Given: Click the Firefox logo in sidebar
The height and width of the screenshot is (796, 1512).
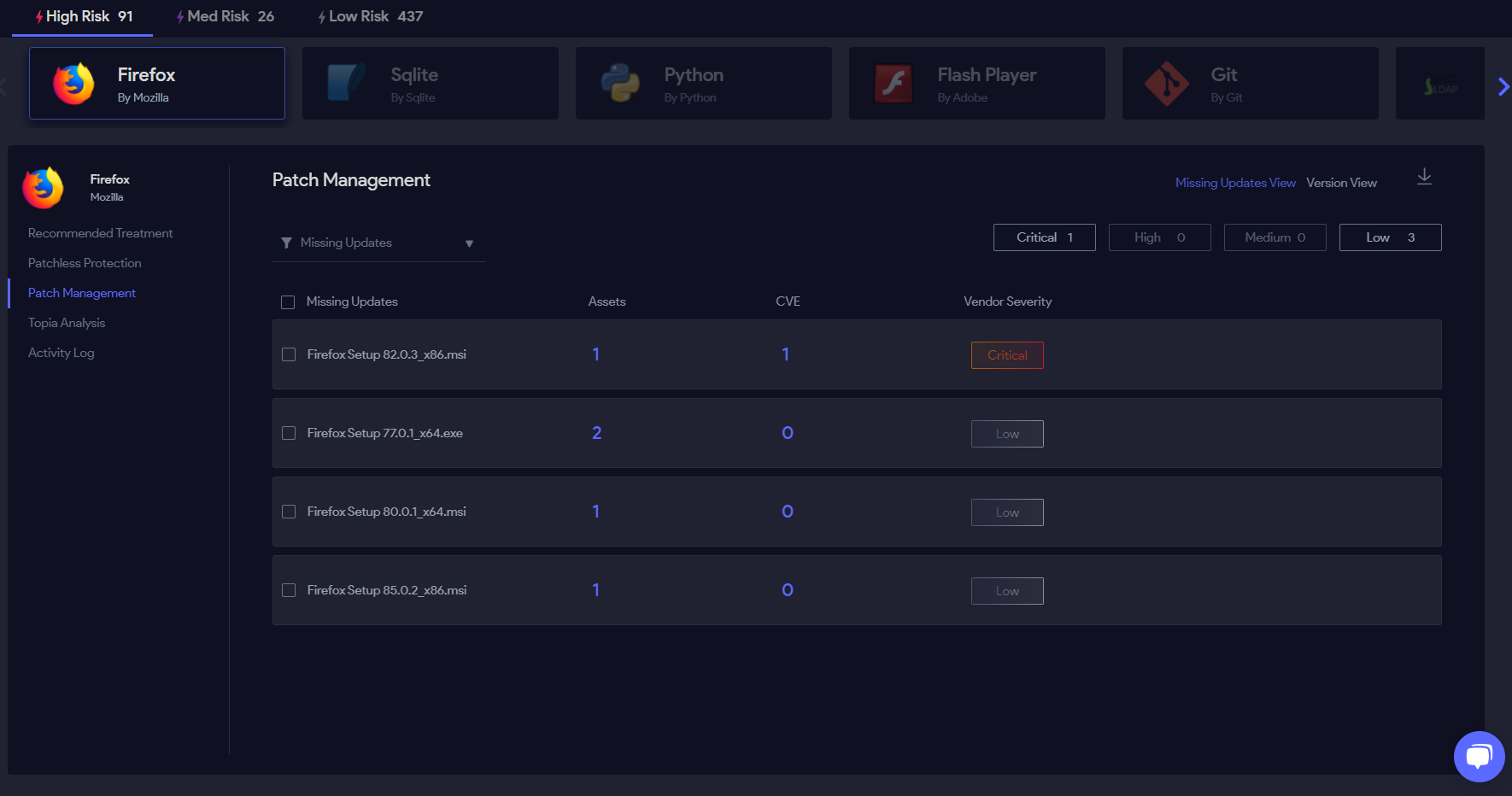Looking at the screenshot, I should pos(44,187).
